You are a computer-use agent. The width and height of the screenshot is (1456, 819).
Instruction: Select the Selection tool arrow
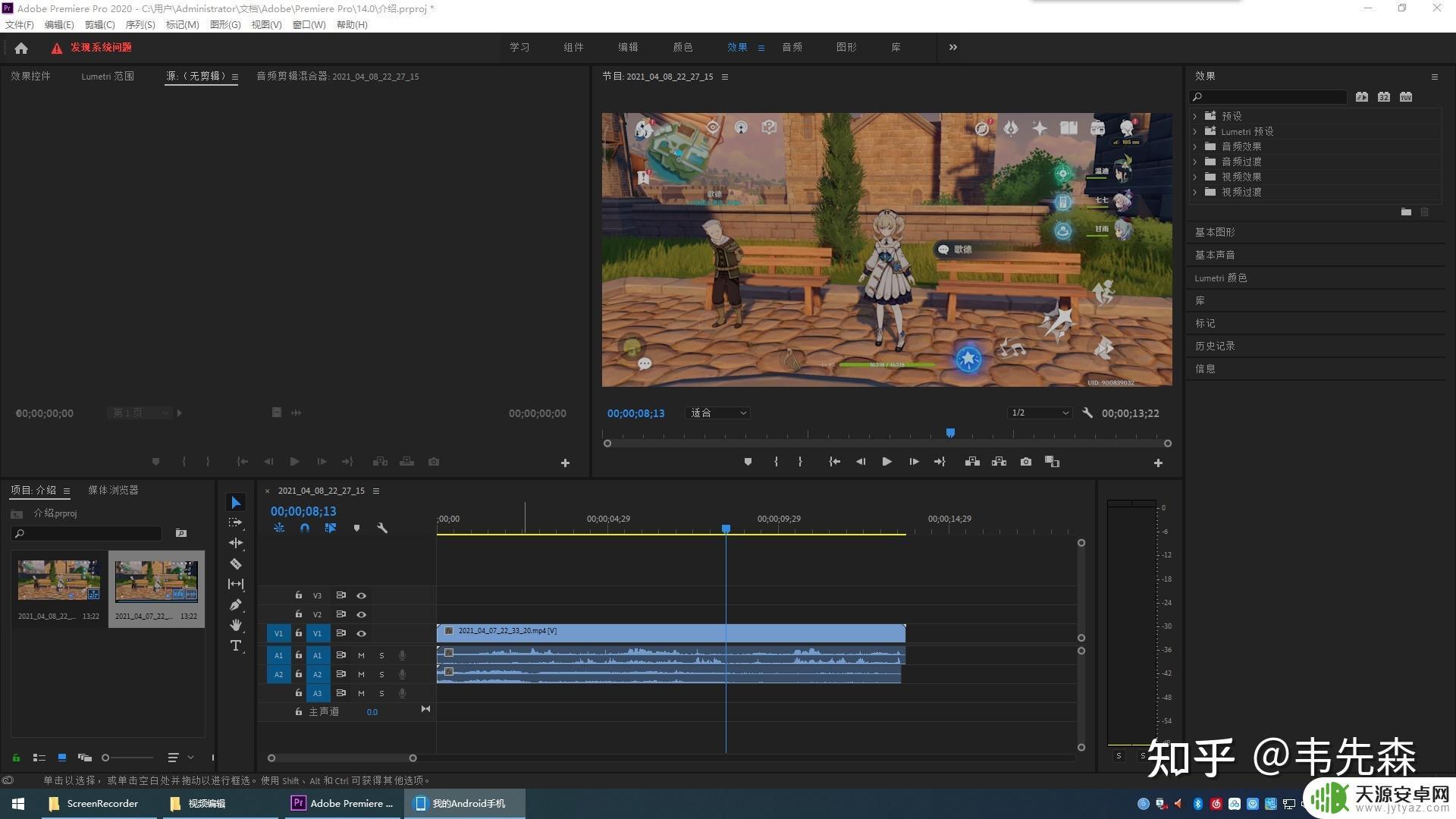pyautogui.click(x=235, y=503)
